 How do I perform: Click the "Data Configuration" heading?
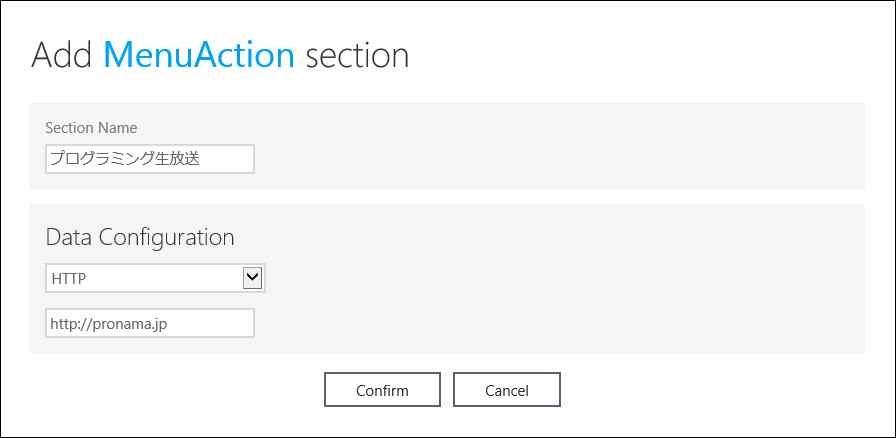coord(140,237)
